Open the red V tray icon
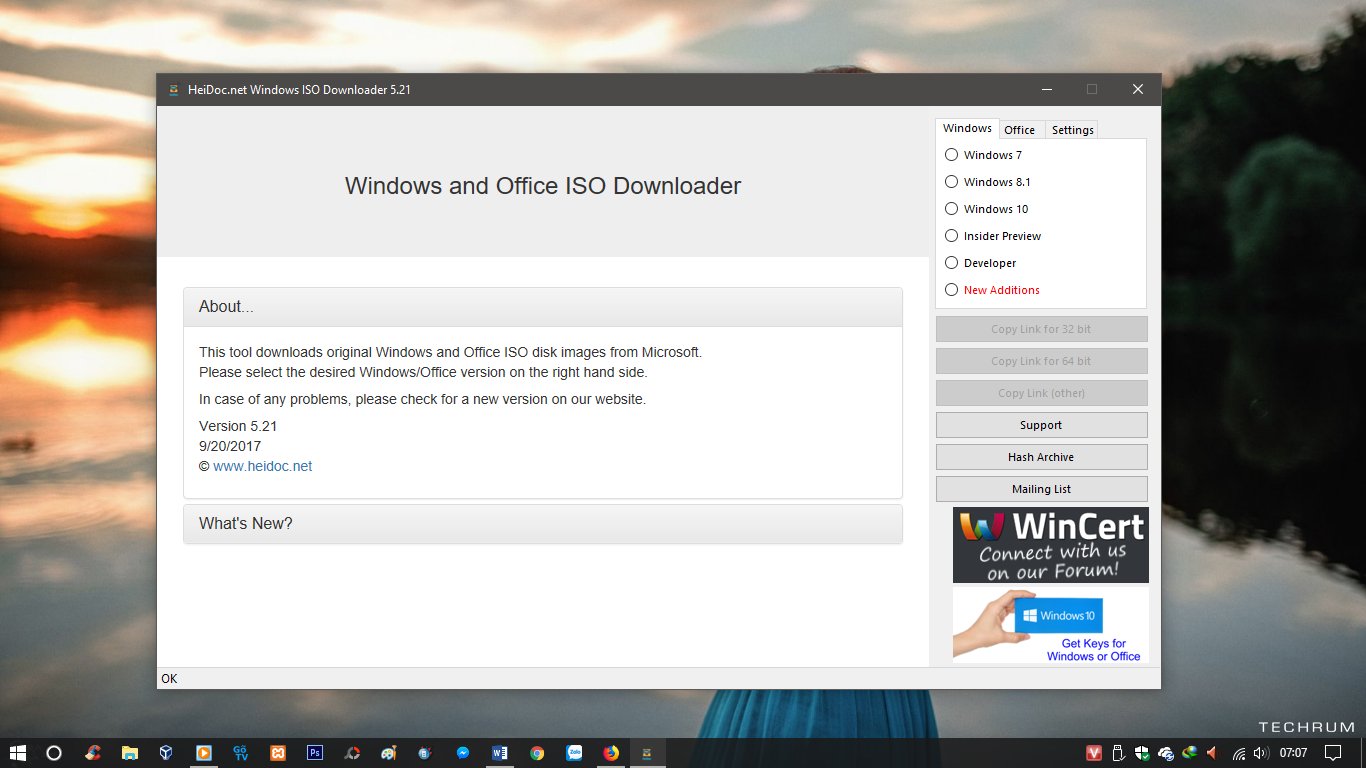 click(1094, 753)
